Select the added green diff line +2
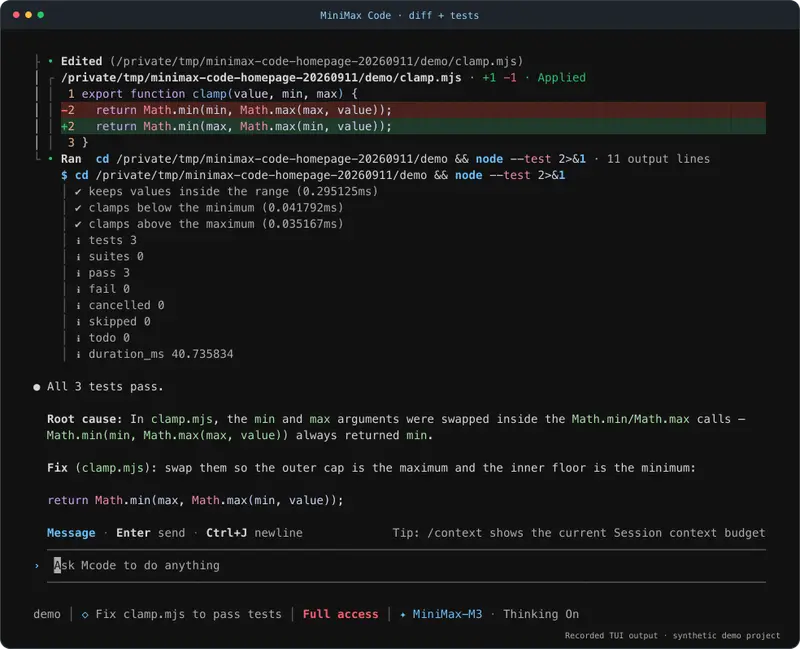The height and width of the screenshot is (649, 800). pos(413,127)
